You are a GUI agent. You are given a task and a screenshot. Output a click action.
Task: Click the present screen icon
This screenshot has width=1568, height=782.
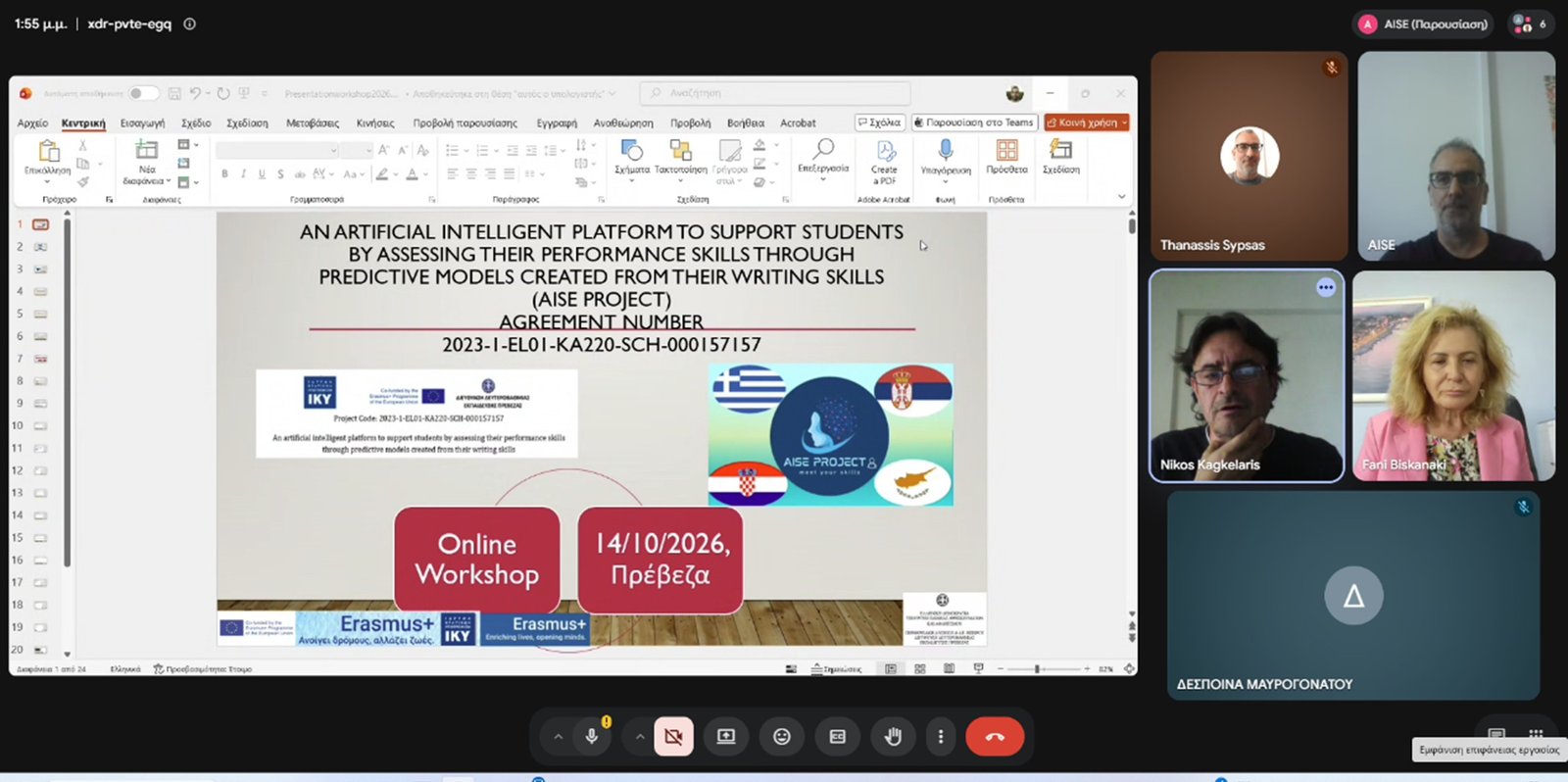(x=726, y=737)
